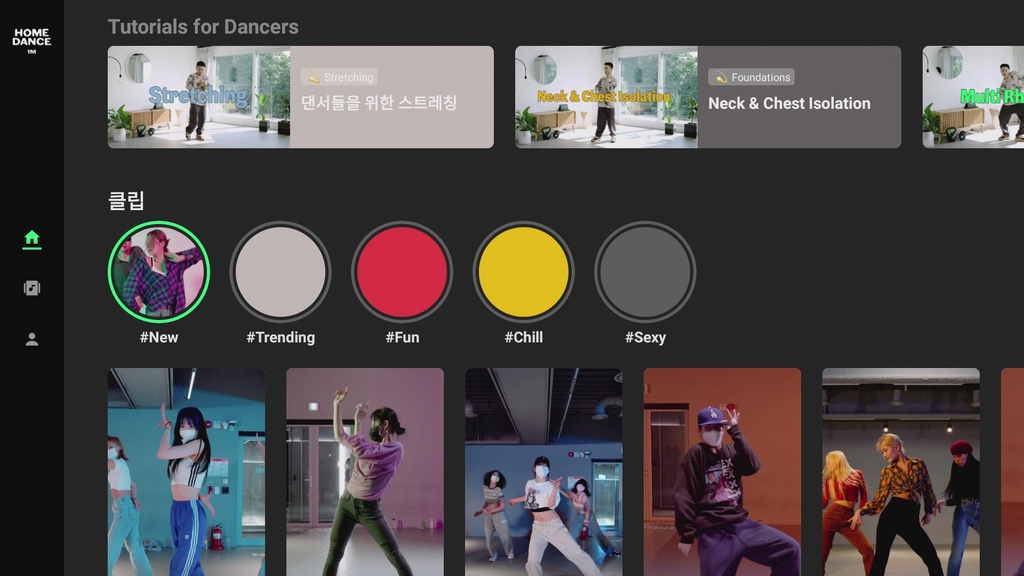
Task: Open the user profile sidebar icon
Action: point(32,339)
